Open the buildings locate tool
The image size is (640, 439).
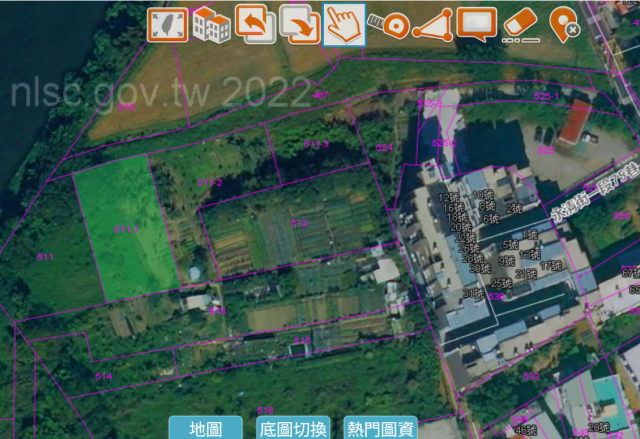tap(211, 25)
